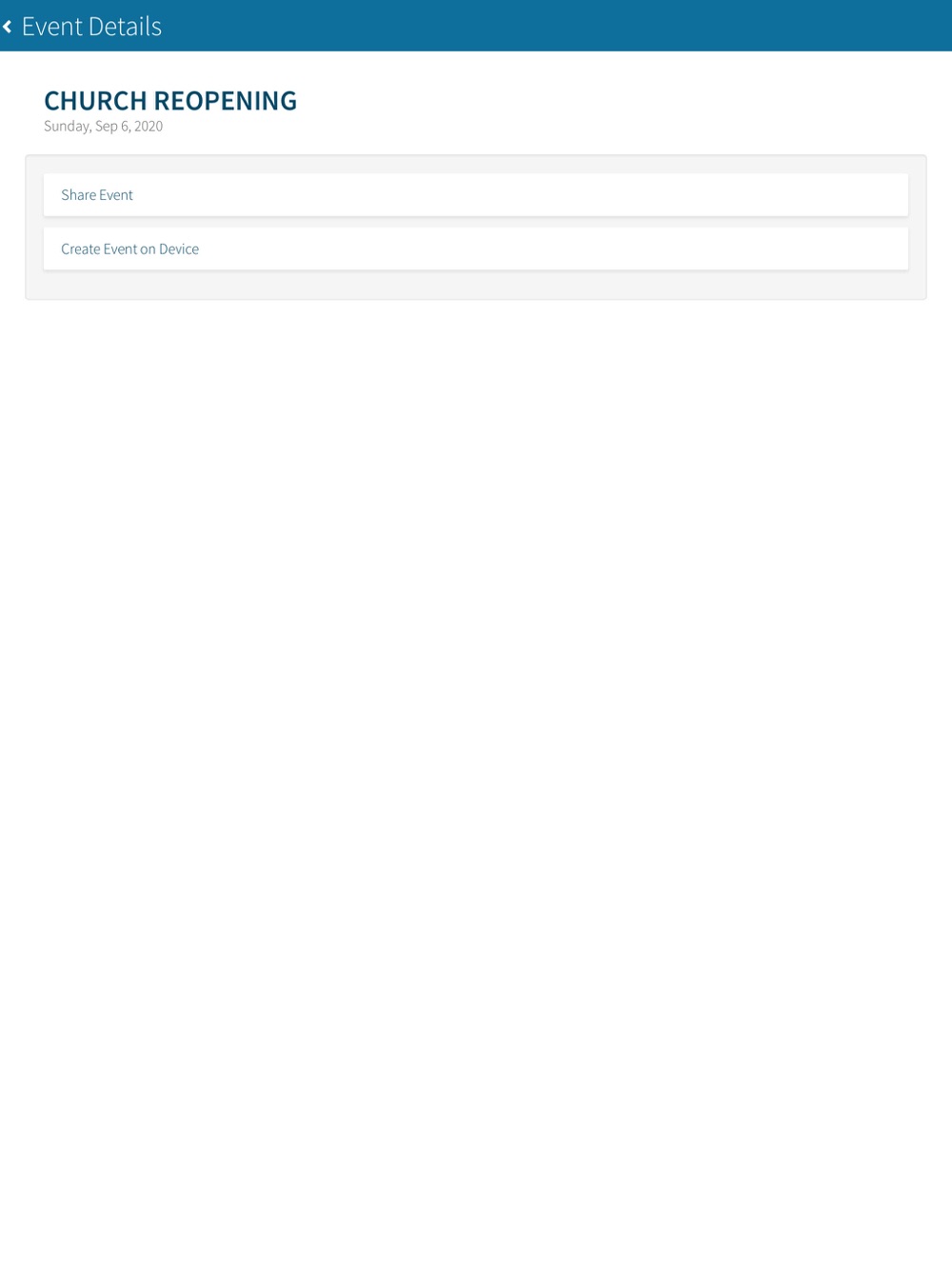The width and height of the screenshot is (952, 1270).
Task: Click the event date label
Action: click(103, 126)
